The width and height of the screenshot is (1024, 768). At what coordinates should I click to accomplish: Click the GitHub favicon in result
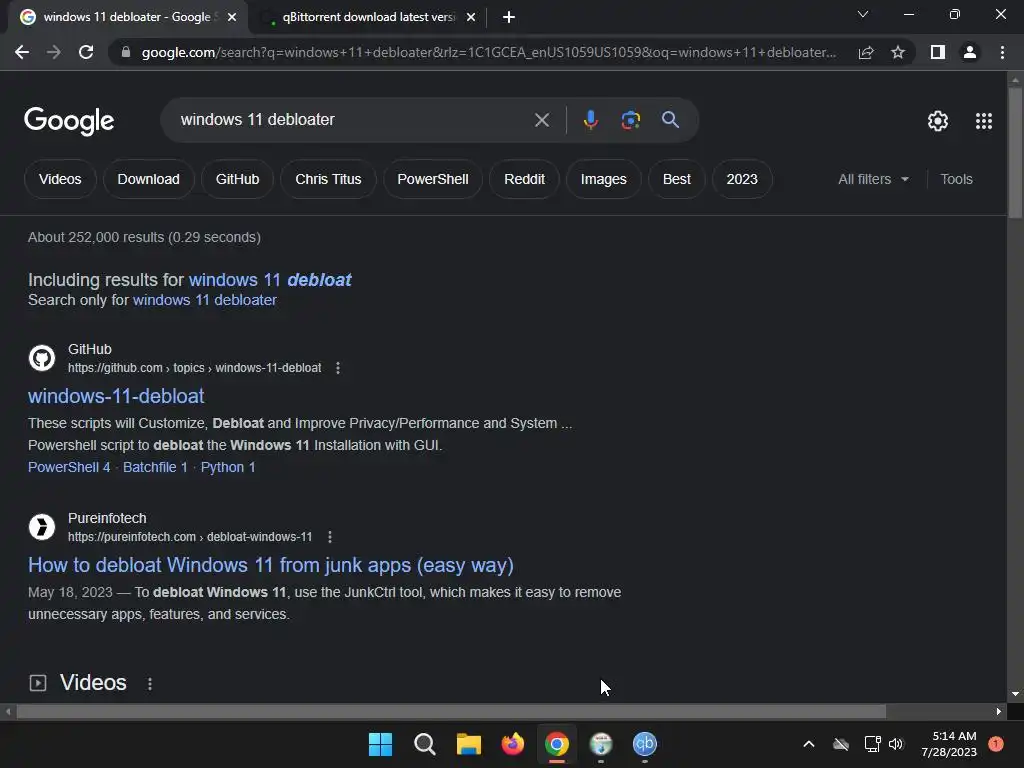click(x=42, y=358)
